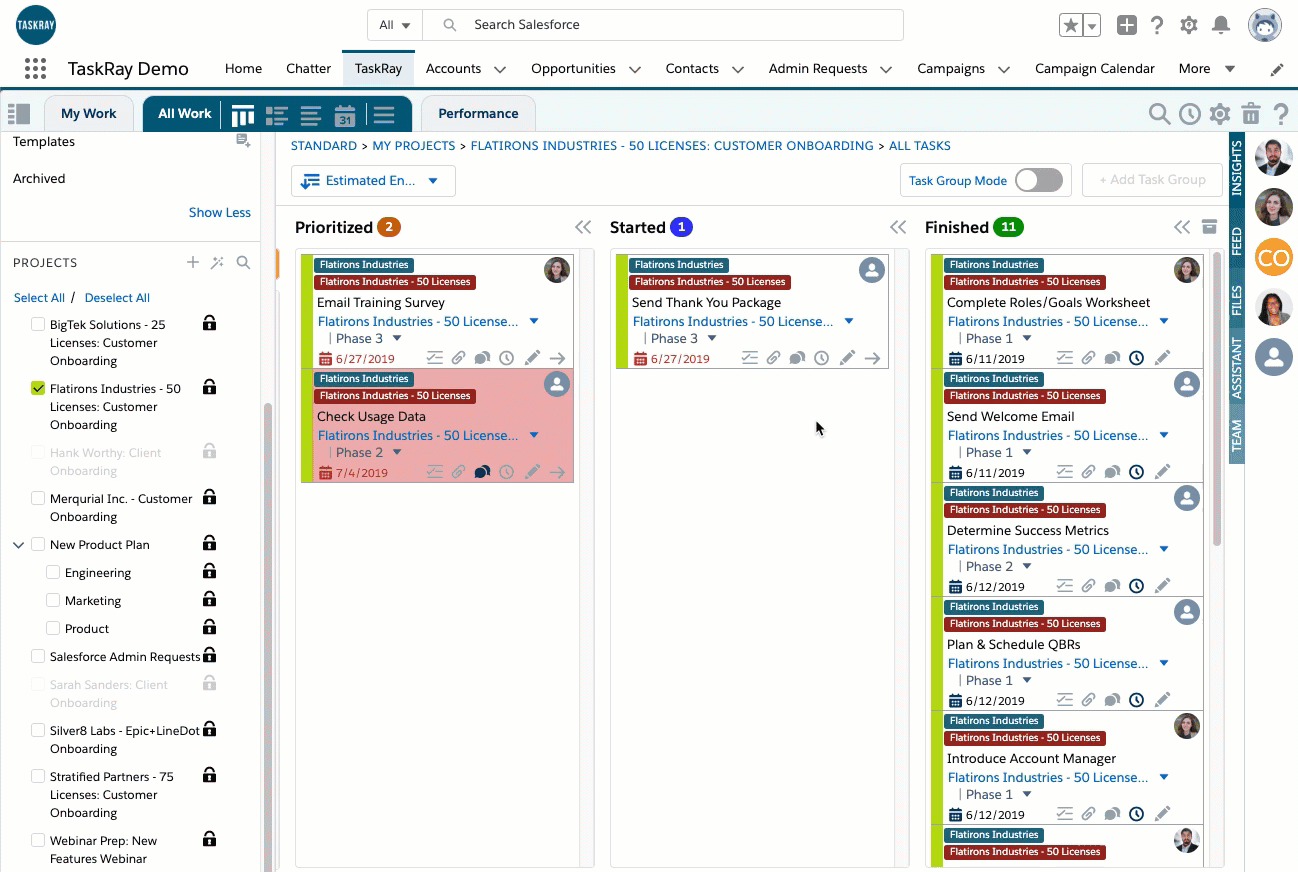Check Marketing project checkbox
Screen dimensions: 1298x872
point(53,600)
